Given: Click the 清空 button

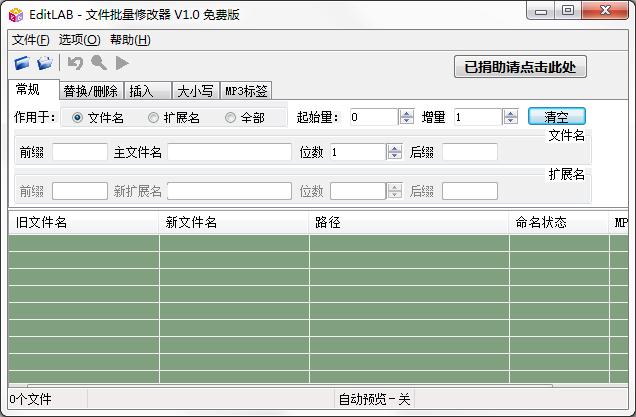Looking at the screenshot, I should point(556,117).
